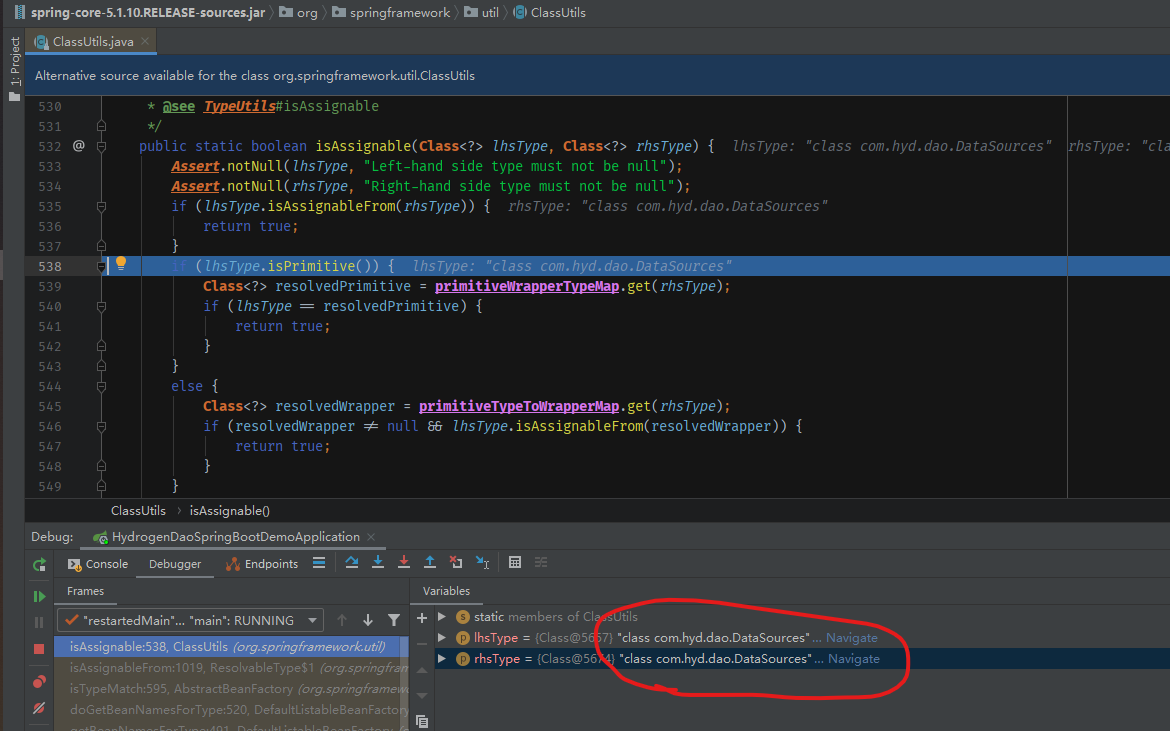
Task: Navigate to the rhsType class source
Action: [854, 659]
